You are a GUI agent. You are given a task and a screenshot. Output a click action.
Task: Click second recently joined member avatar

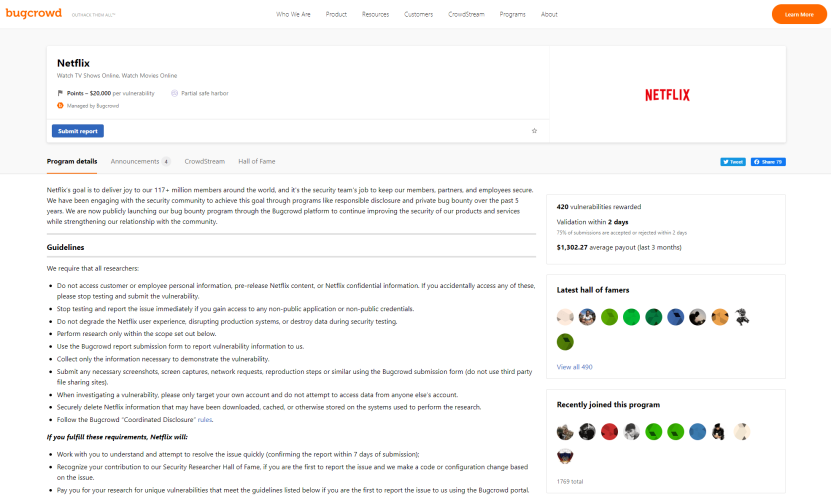tap(587, 432)
